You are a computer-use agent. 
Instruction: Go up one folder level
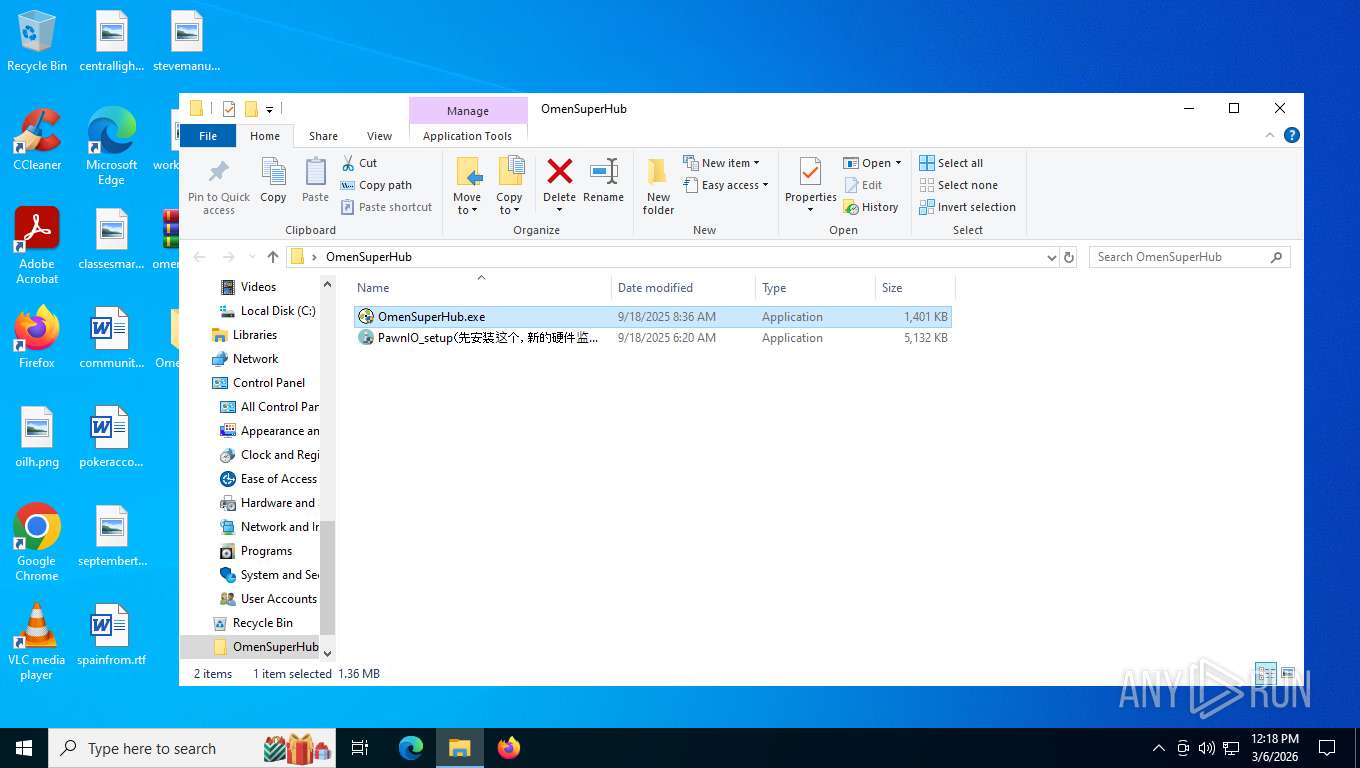click(273, 257)
